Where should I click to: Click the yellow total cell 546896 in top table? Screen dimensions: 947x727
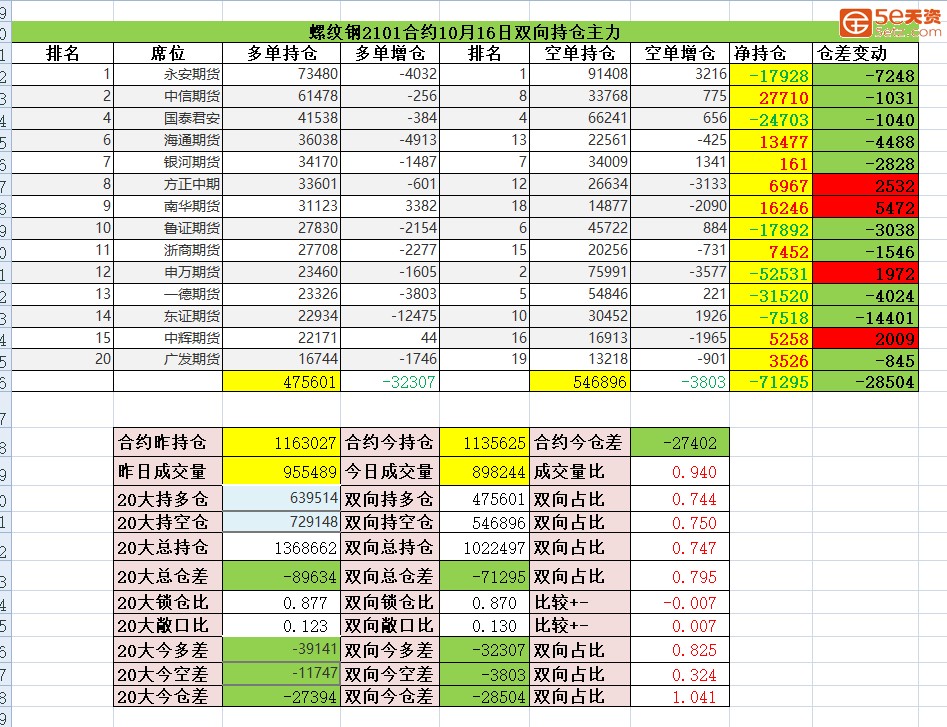[581, 382]
